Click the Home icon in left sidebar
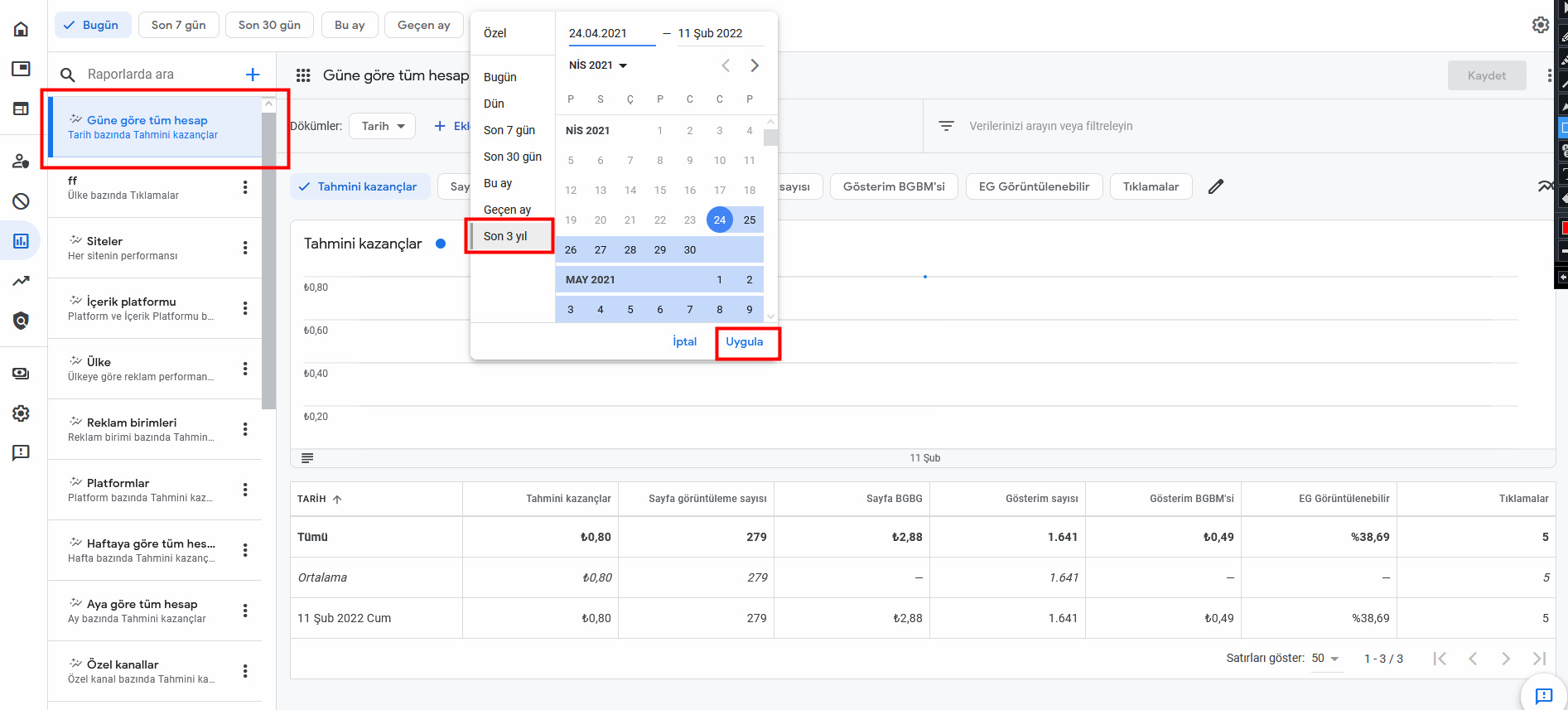1568x710 pixels. 22,29
